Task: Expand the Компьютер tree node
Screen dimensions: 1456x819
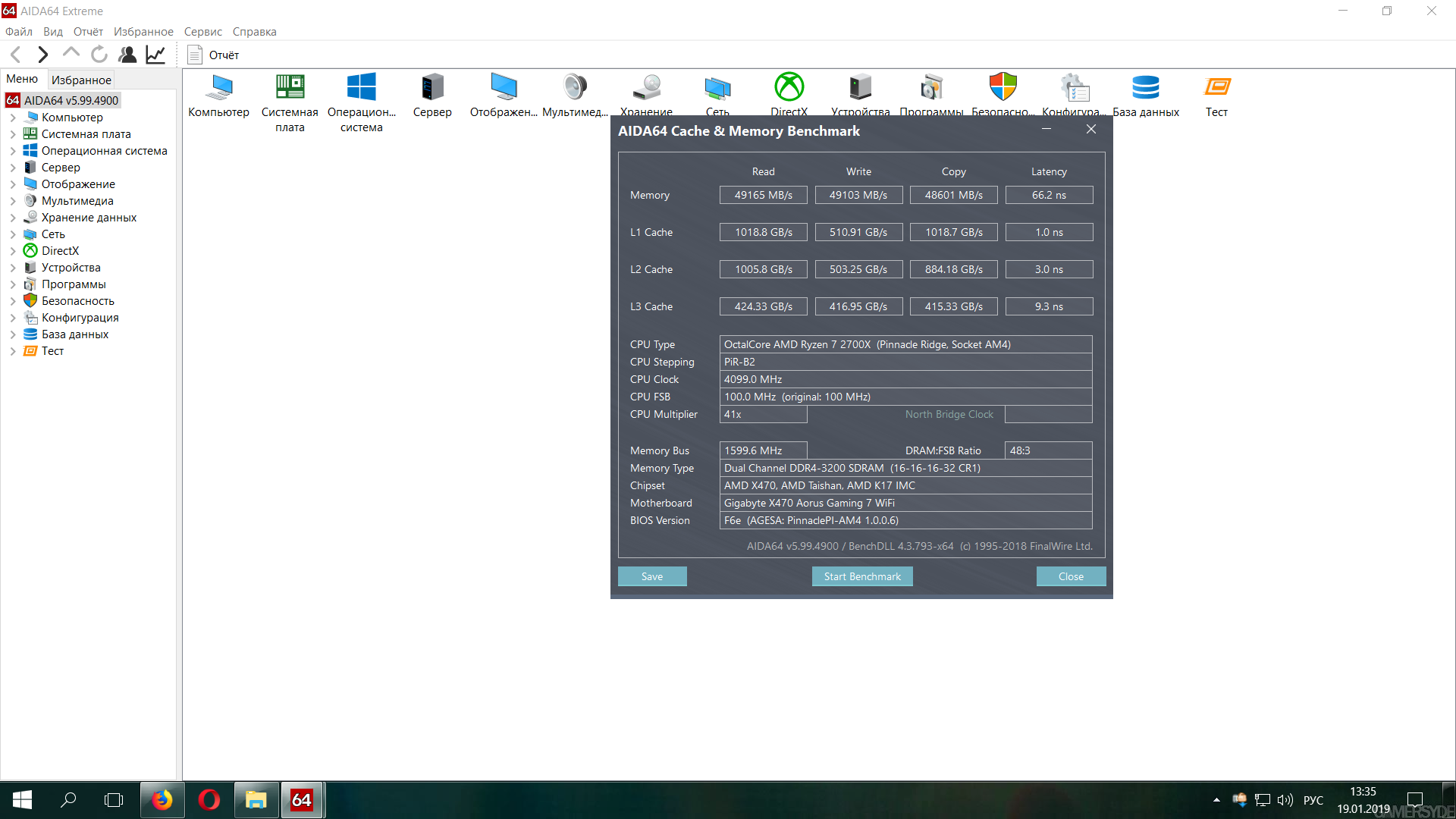Action: (x=13, y=118)
